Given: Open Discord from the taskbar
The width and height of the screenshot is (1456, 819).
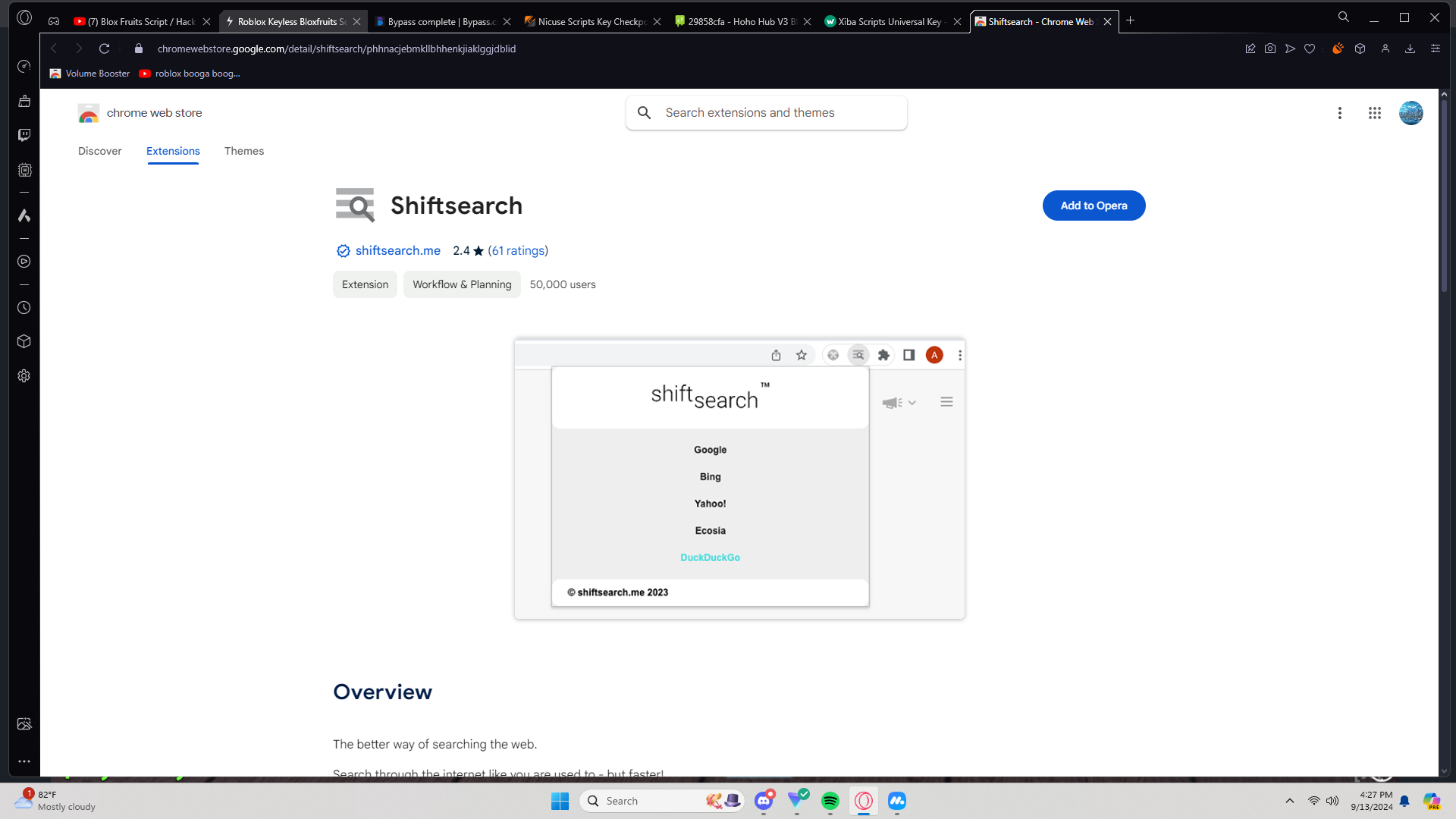Looking at the screenshot, I should (764, 801).
